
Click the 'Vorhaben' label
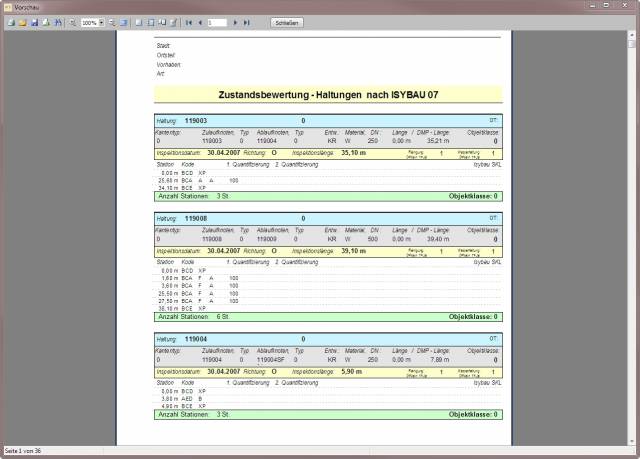coord(169,64)
